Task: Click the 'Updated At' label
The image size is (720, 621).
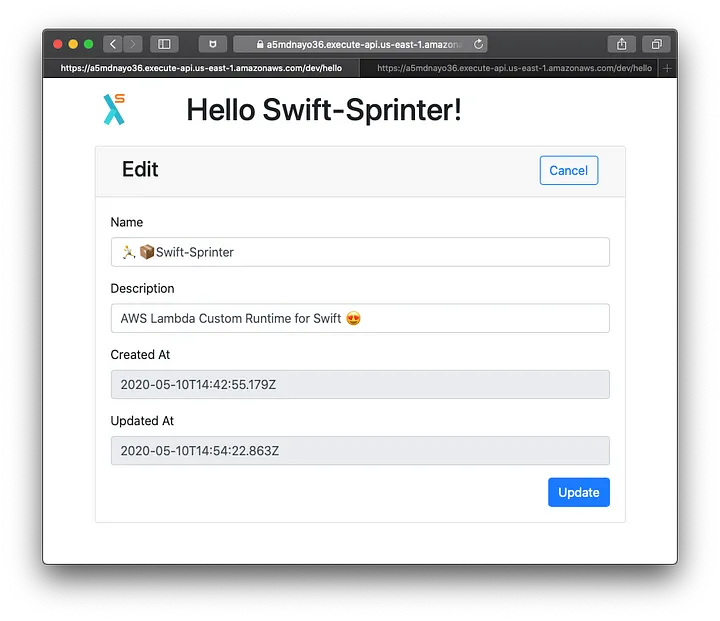Action: pos(142,421)
